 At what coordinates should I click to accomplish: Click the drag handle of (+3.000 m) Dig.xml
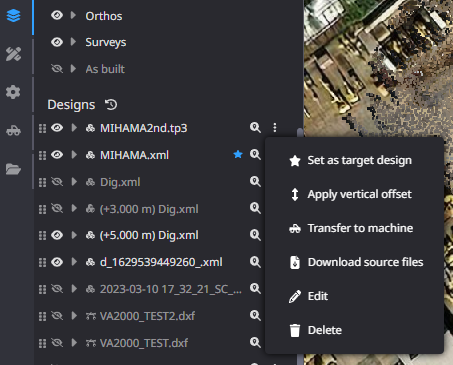42,209
